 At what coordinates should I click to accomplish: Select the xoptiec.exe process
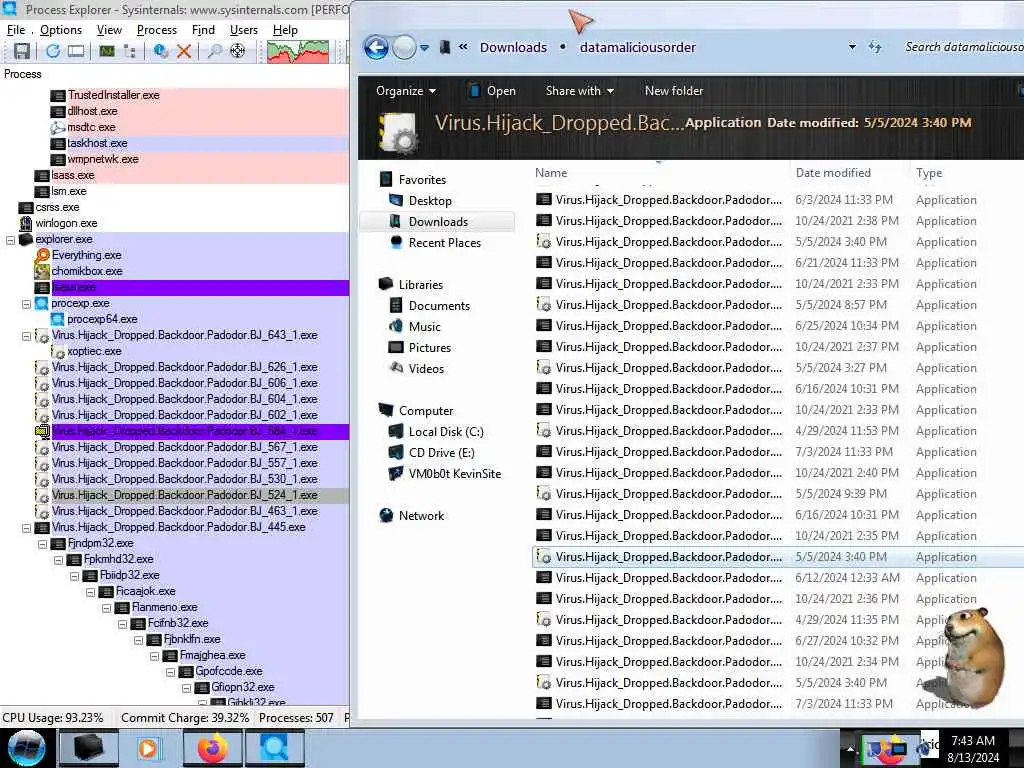point(94,351)
